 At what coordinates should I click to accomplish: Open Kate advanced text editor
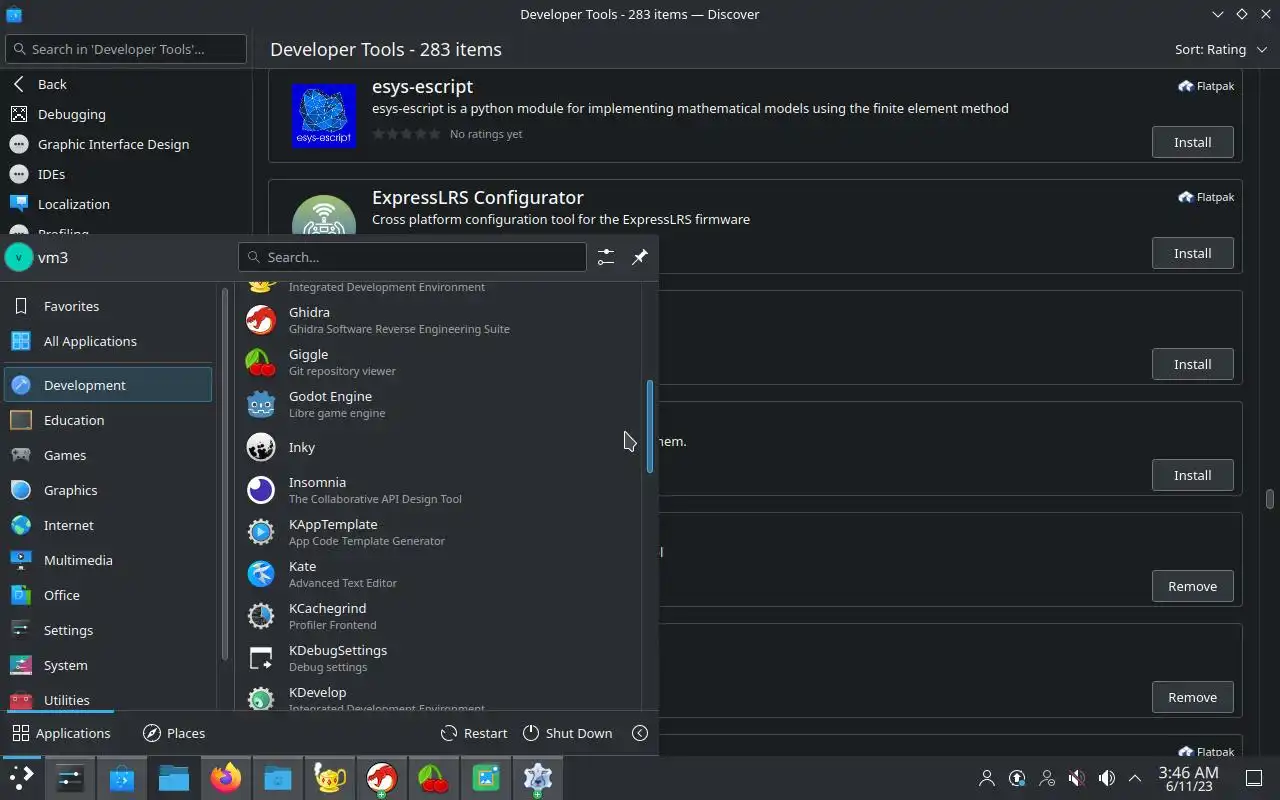440,574
